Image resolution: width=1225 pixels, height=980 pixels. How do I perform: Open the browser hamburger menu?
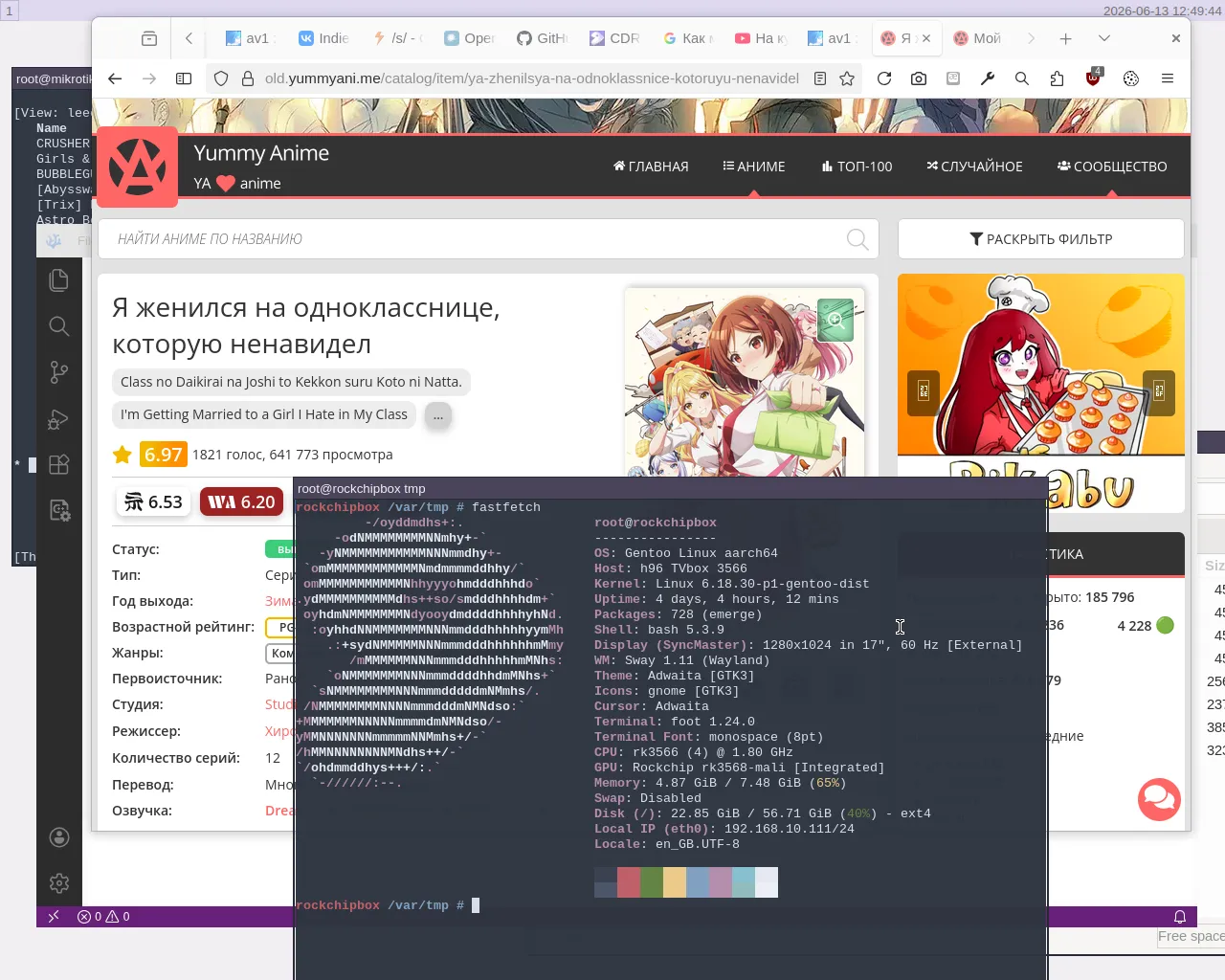coord(1168,78)
